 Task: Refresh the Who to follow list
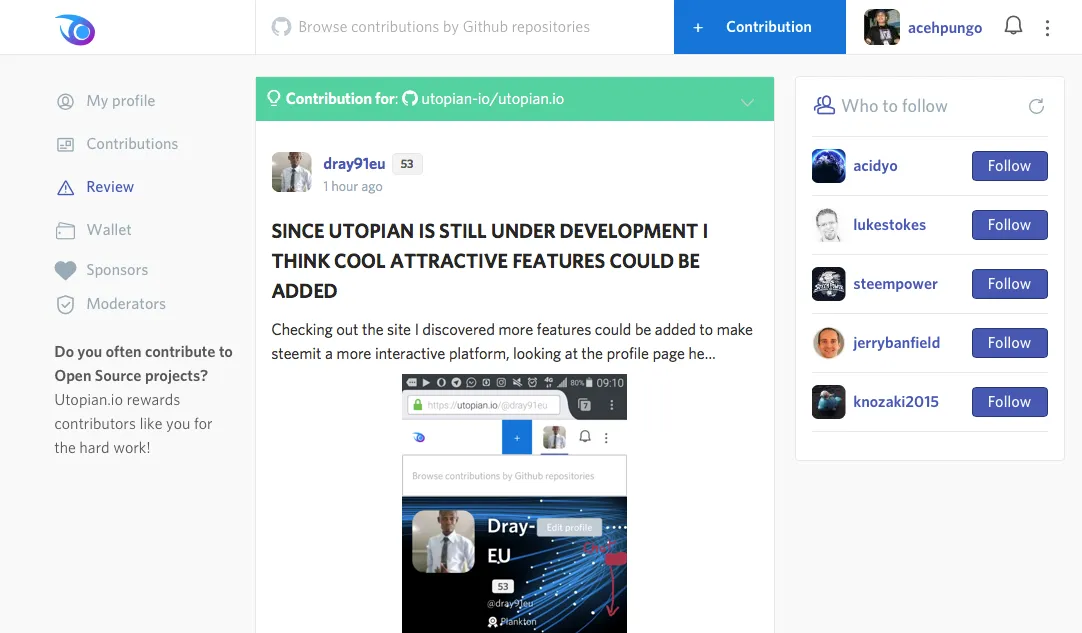[1036, 106]
